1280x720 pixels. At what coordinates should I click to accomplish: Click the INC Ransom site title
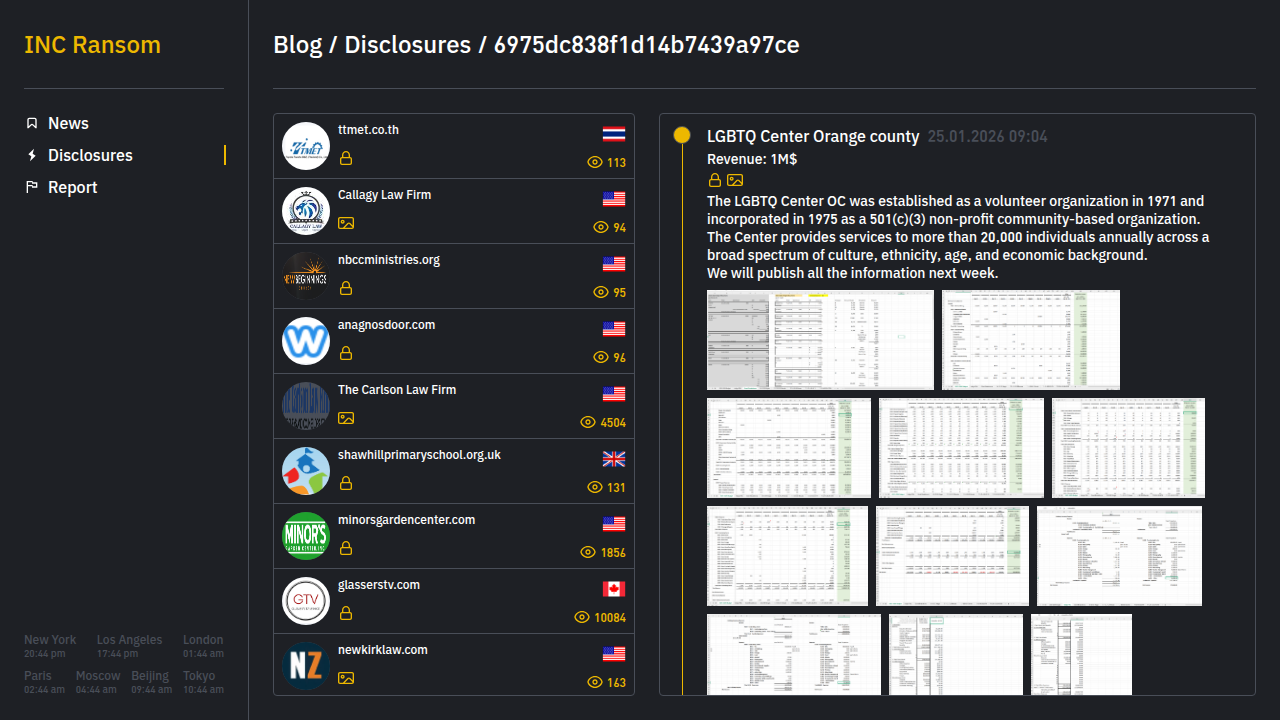92,45
